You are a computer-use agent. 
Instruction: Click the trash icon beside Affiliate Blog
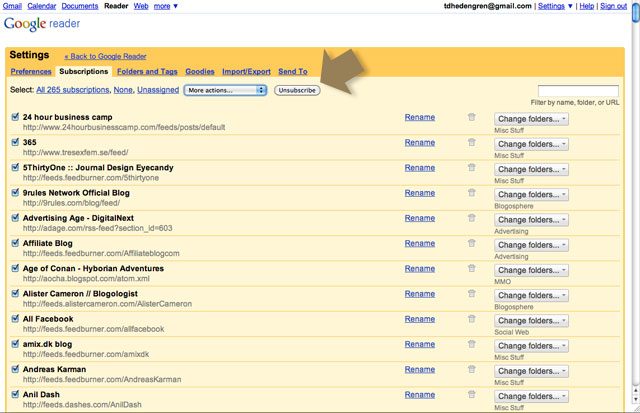[x=471, y=243]
